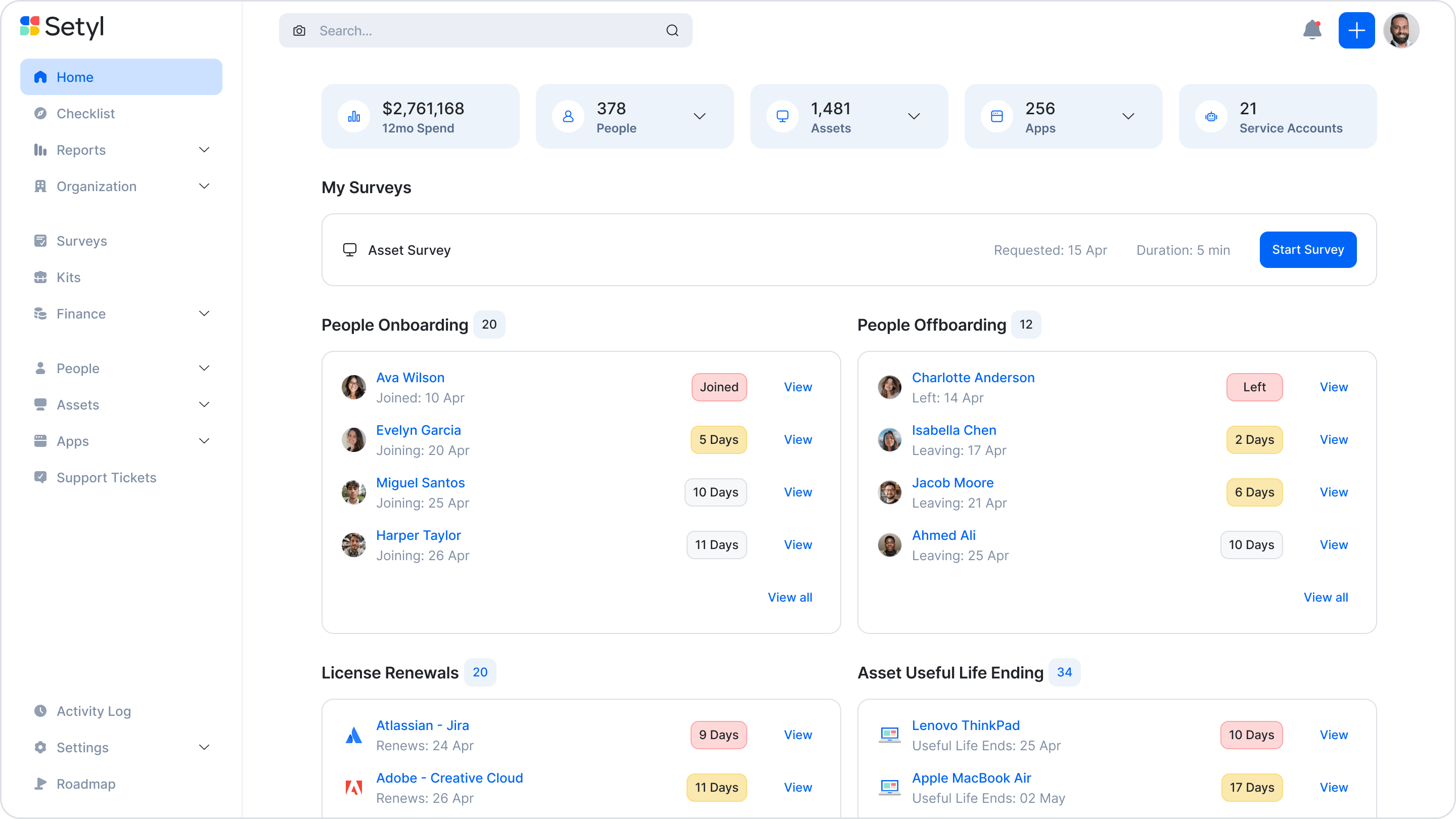Switch to the Checklist page
Screen dimensions: 1456x819
click(85, 113)
